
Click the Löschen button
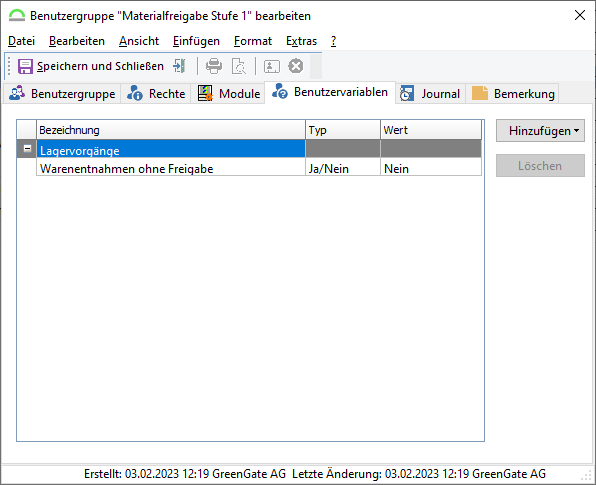(540, 166)
